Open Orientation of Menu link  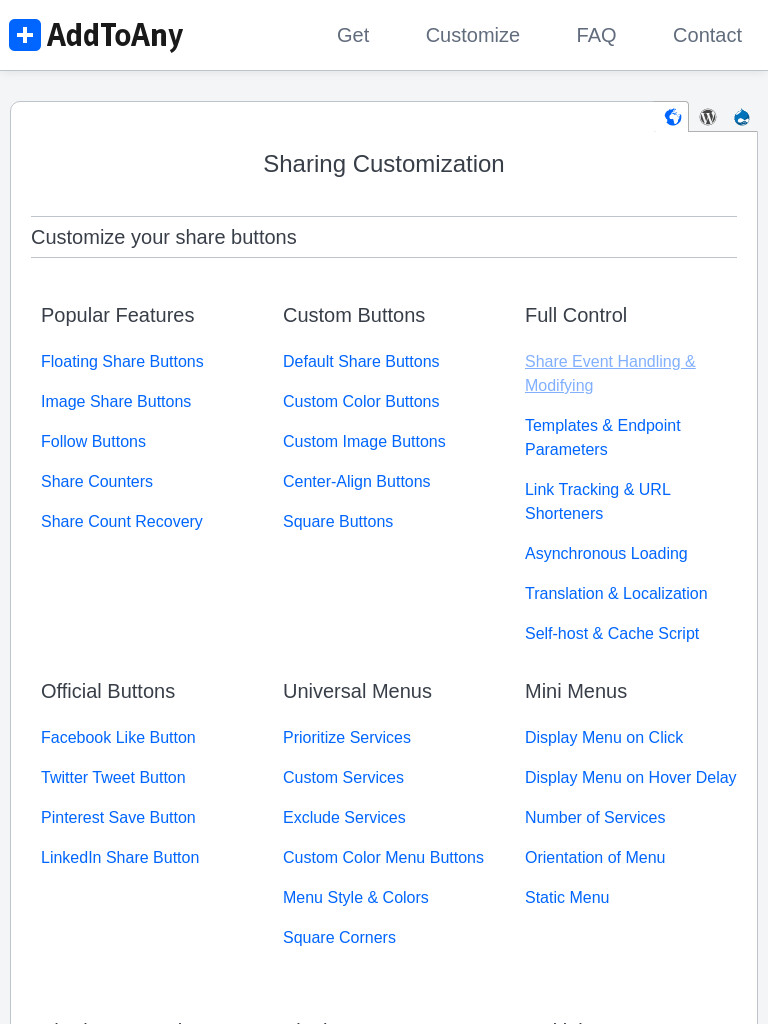(595, 857)
